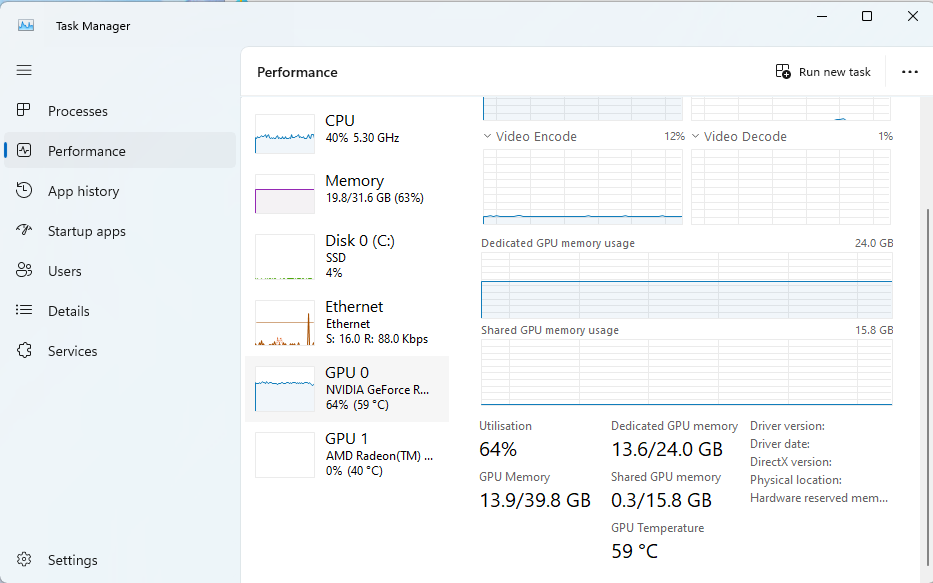Select Disk 0 (C:) performance entry
Screen dimensions: 933x583
click(347, 257)
